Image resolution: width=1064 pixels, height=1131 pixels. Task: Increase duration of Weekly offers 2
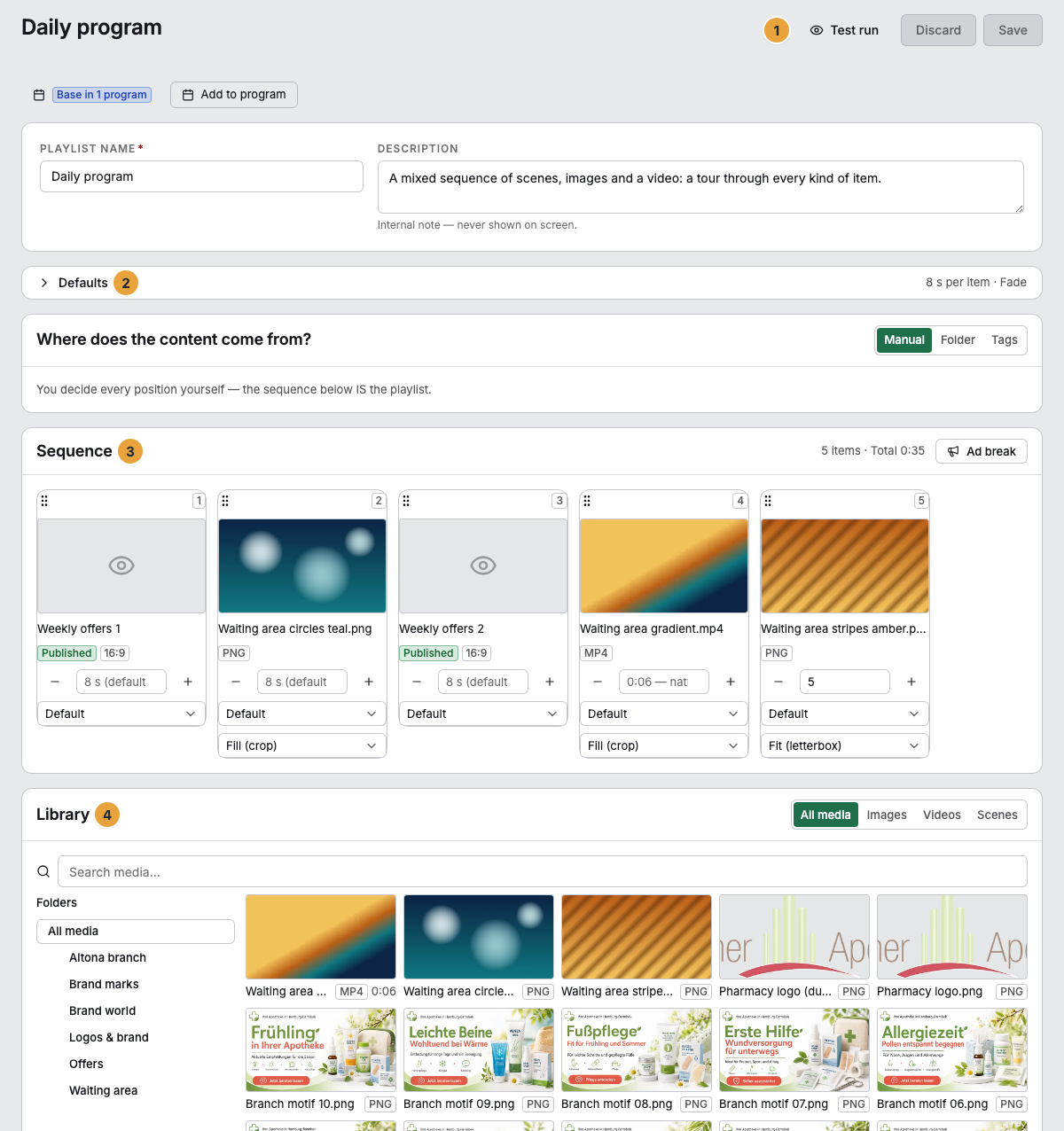tap(550, 682)
